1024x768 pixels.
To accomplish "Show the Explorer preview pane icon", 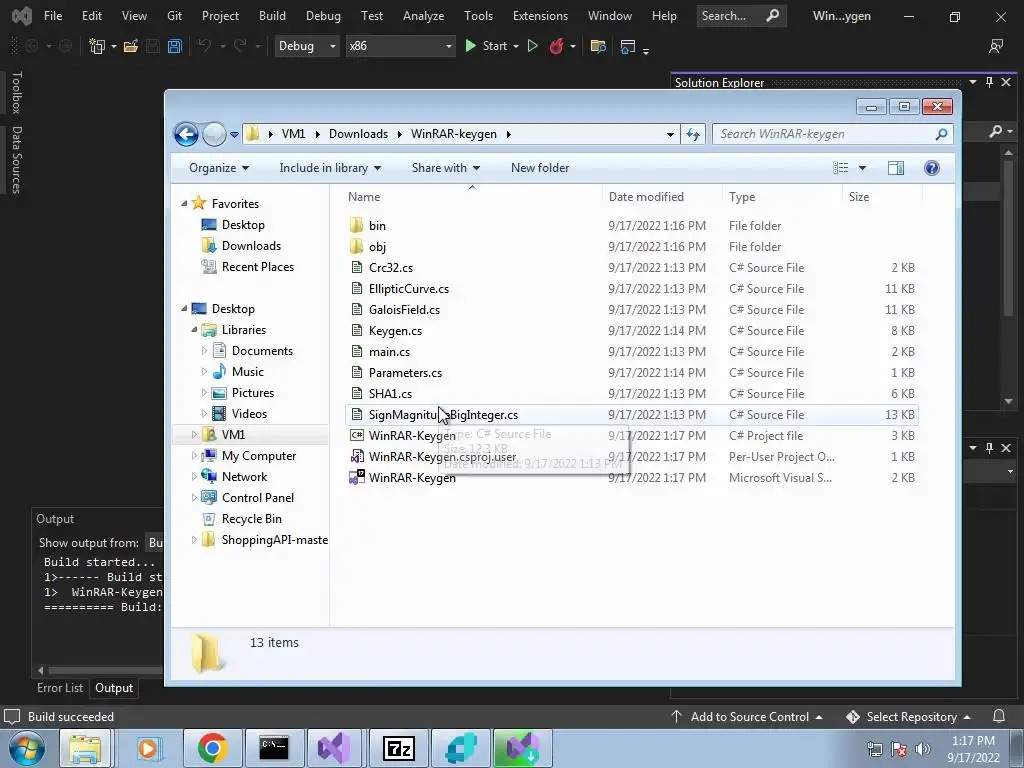I will pos(896,168).
